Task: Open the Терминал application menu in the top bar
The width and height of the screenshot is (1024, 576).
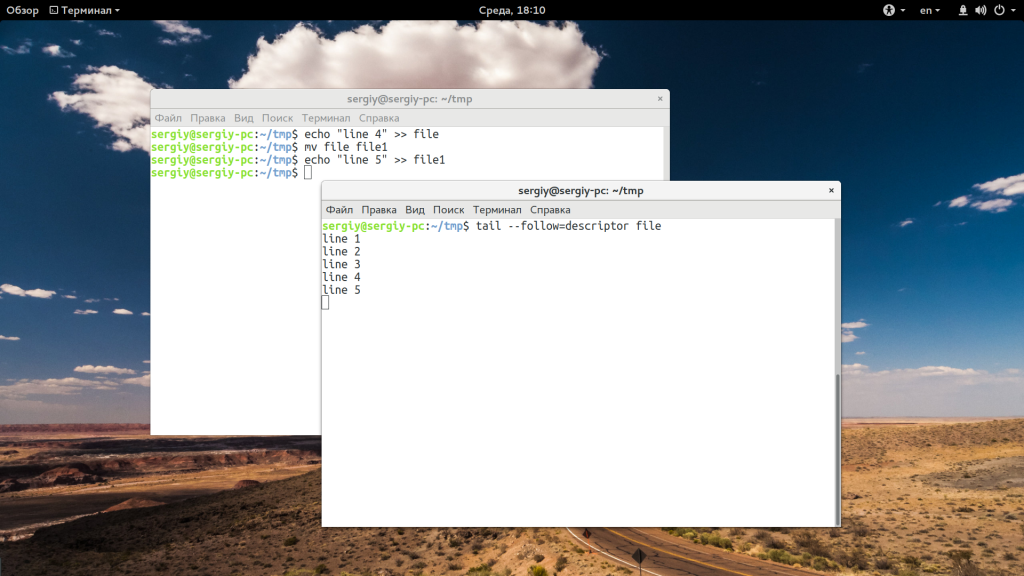Action: 84,10
